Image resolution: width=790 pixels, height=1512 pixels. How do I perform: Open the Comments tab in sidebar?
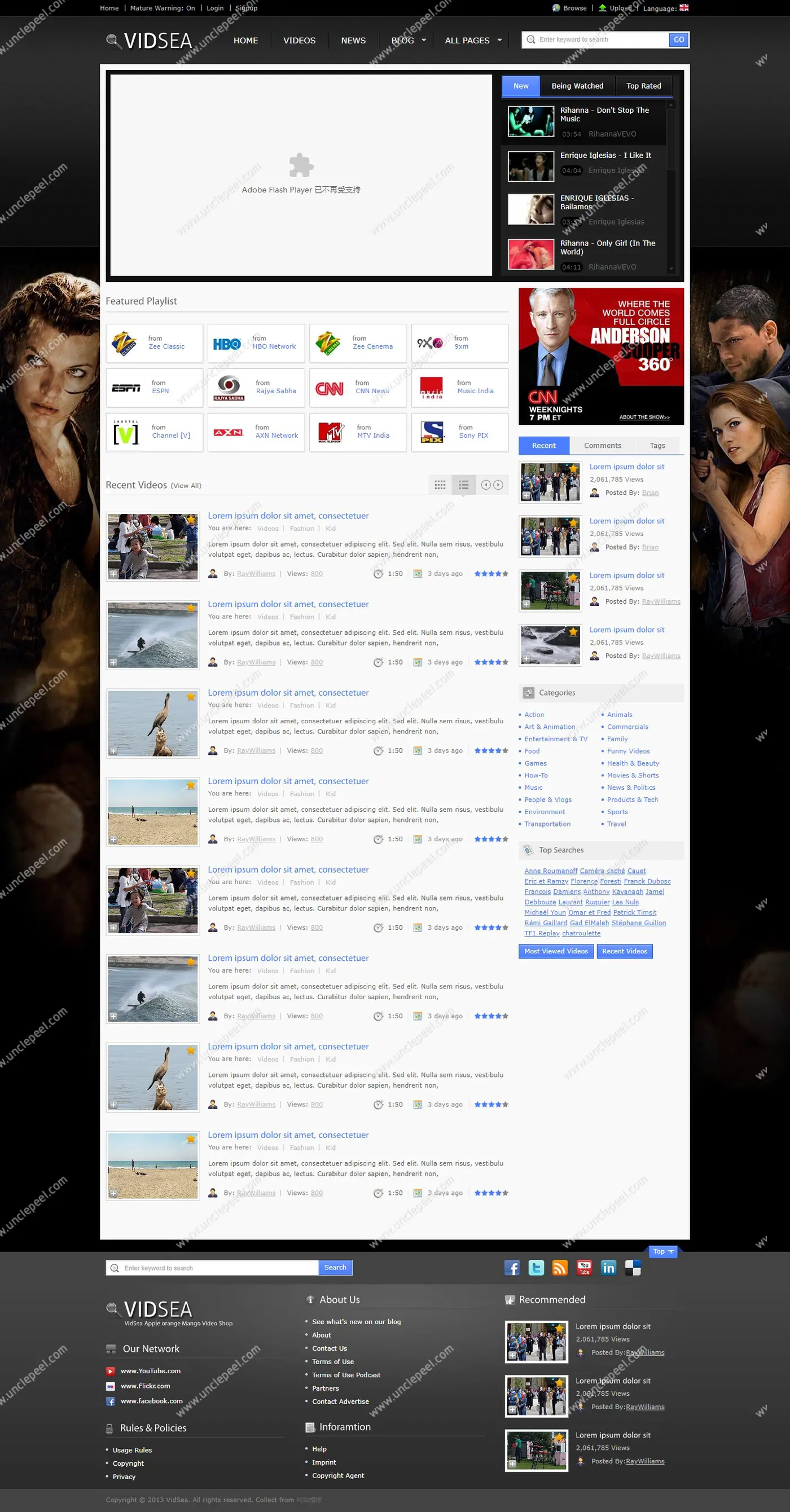(602, 446)
